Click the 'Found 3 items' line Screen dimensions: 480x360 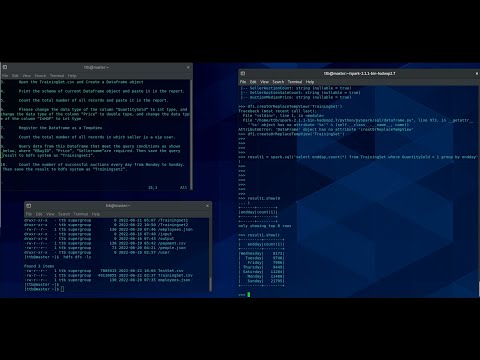(x=39, y=266)
